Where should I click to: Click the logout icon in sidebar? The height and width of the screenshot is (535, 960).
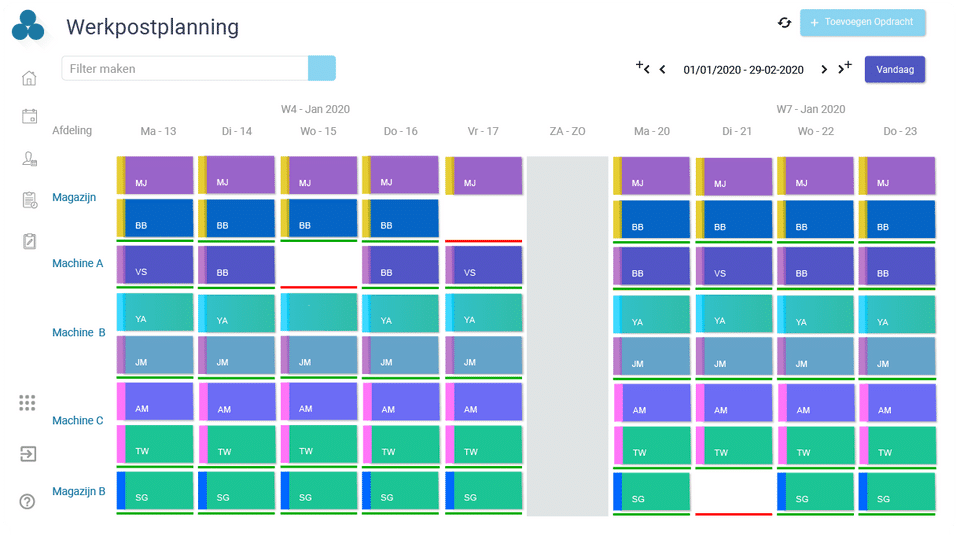tap(28, 454)
